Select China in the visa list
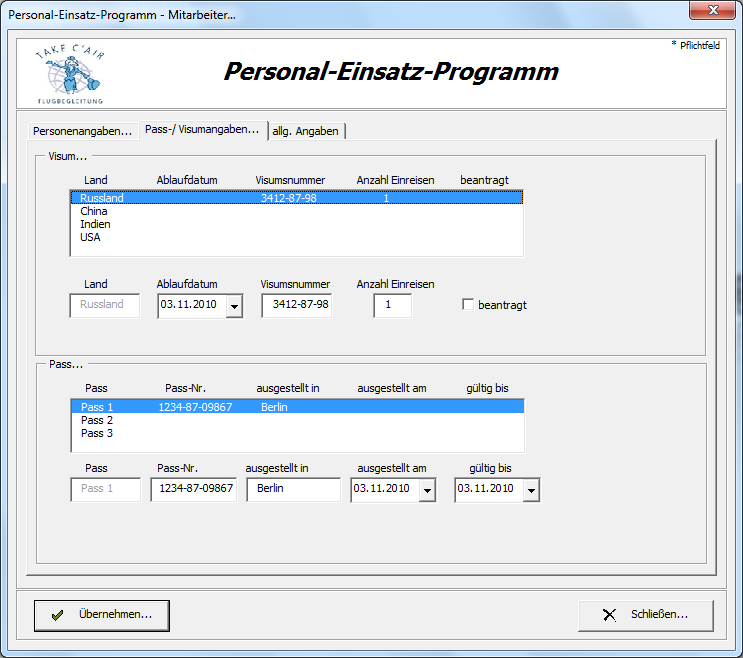Viewport: 743px width, 658px height. pyautogui.click(x=94, y=211)
